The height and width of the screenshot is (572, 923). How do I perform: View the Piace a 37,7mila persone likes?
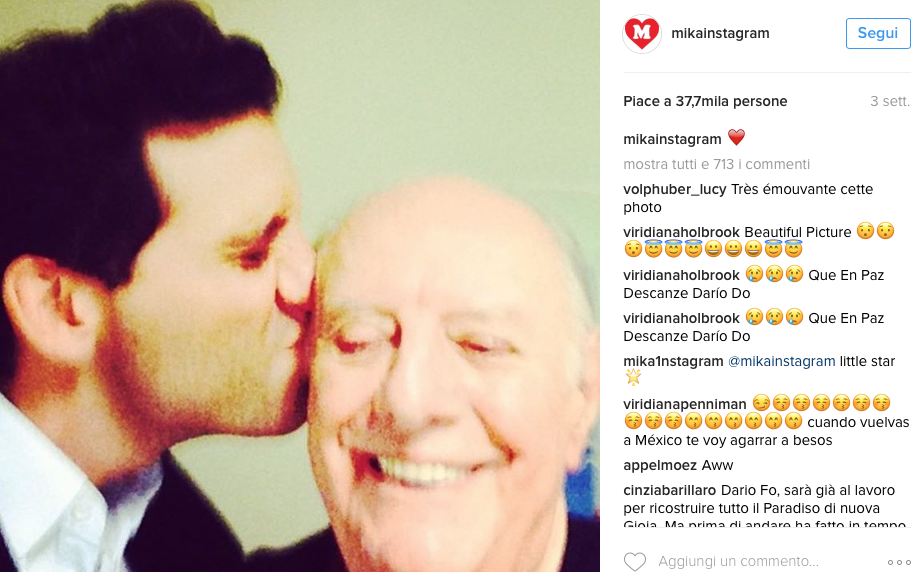(705, 101)
